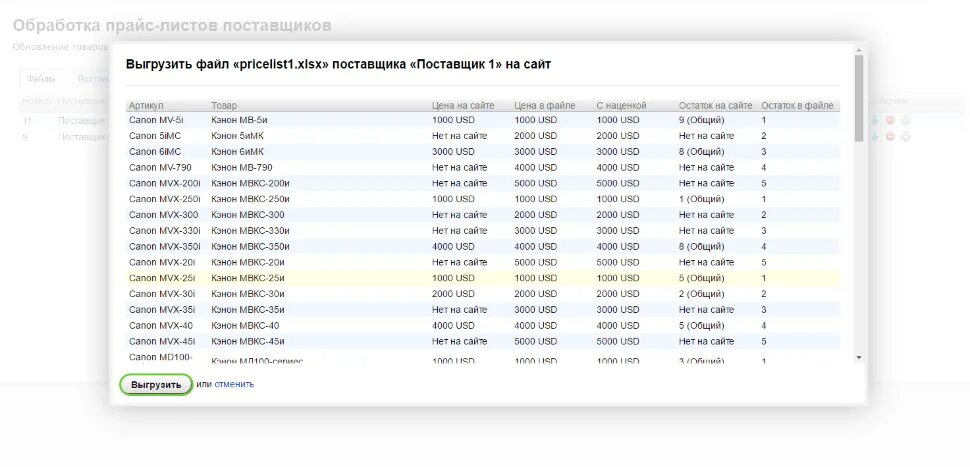970x467 pixels.
Task: Click '5 (Общий)' stock in Canon MVX-25i row
Action: coord(702,278)
